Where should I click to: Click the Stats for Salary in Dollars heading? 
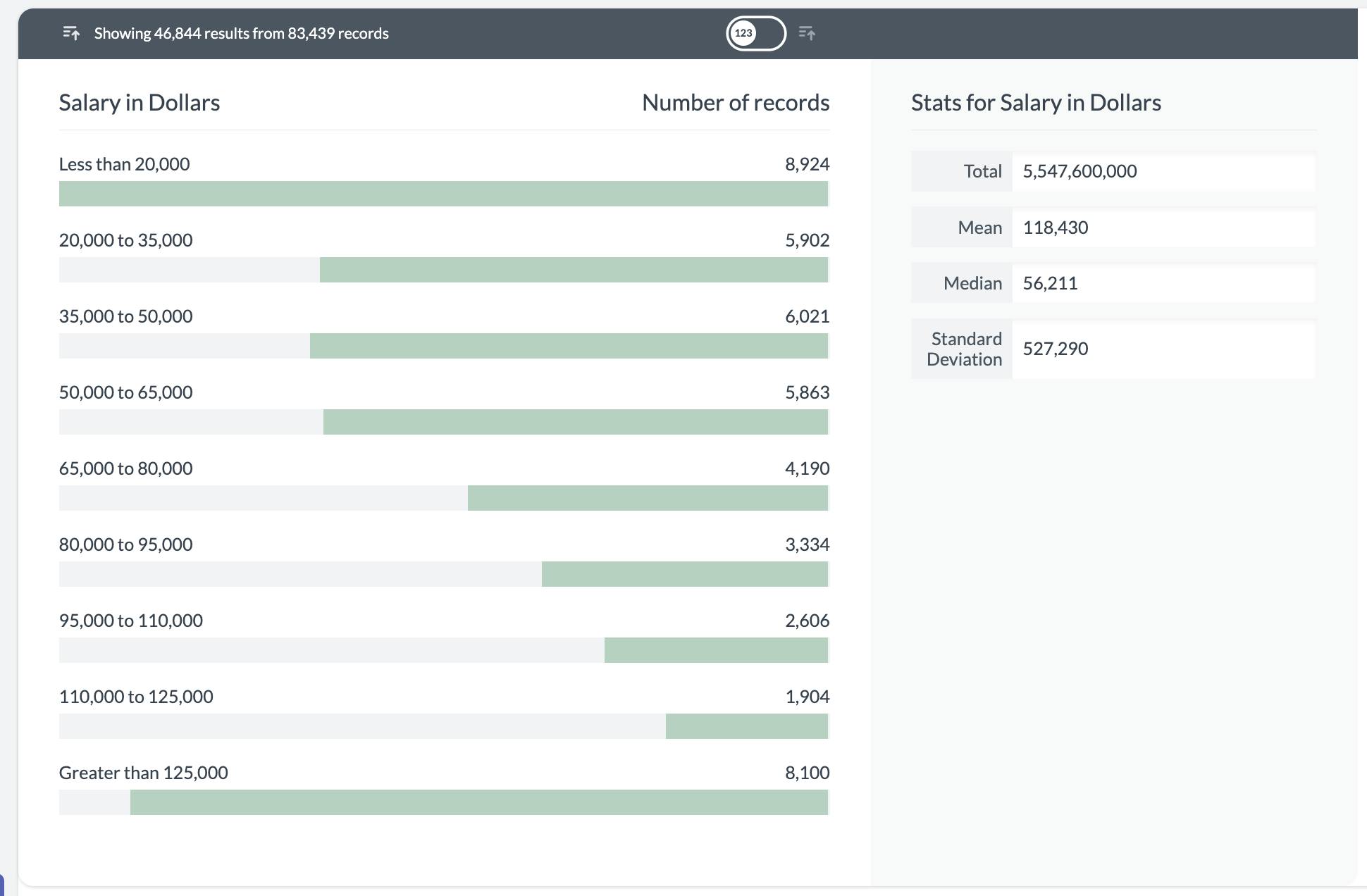[x=1034, y=102]
